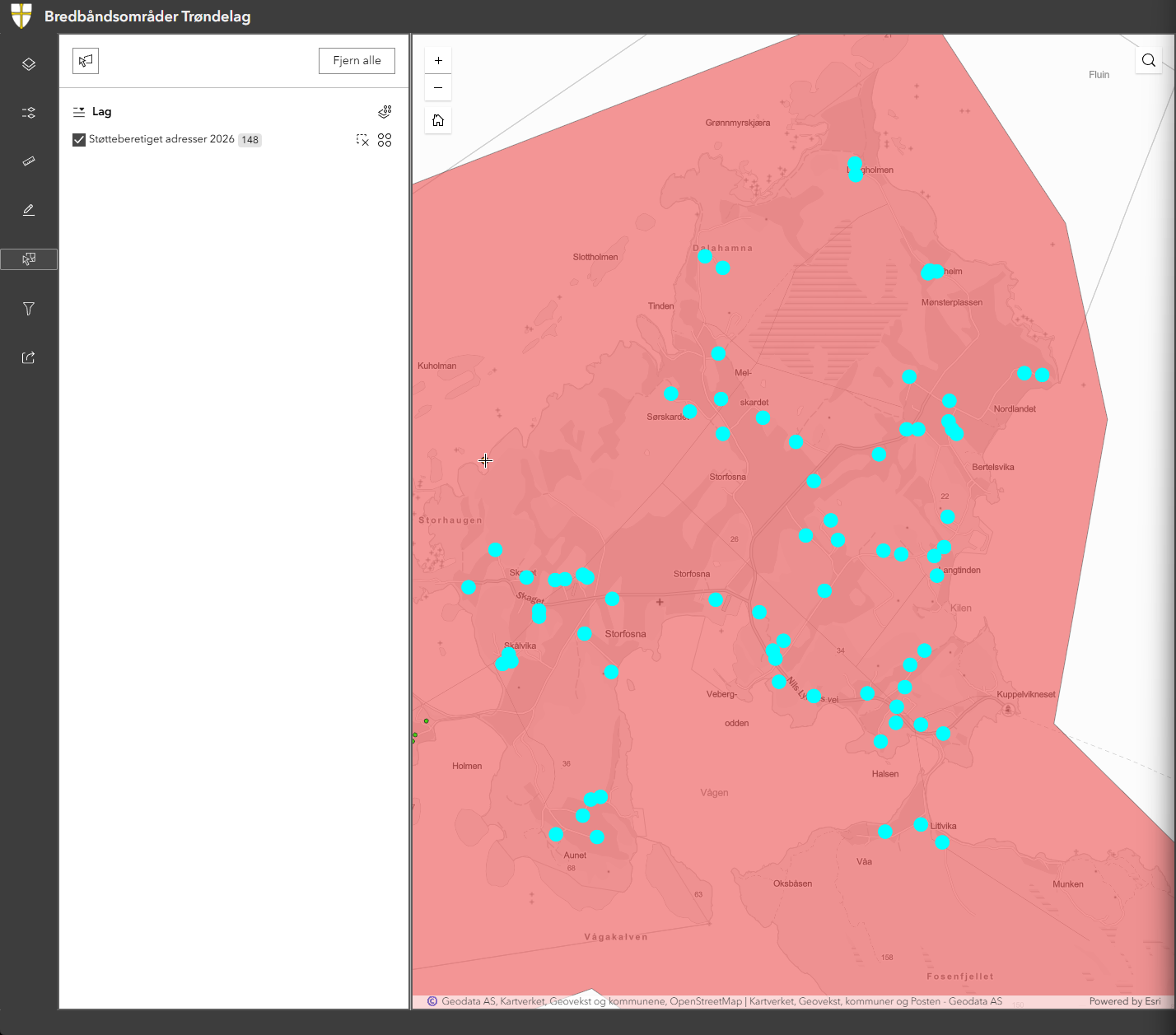Clear selection for Støtteberetiget adresser layer
This screenshot has width=1176, height=1035.
(x=362, y=140)
